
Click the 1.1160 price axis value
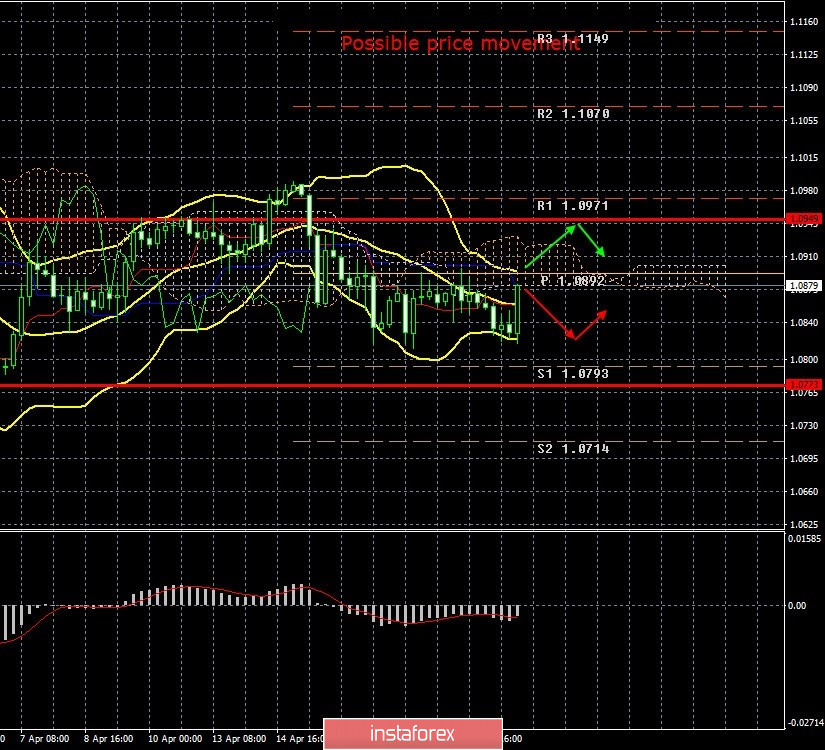point(804,22)
